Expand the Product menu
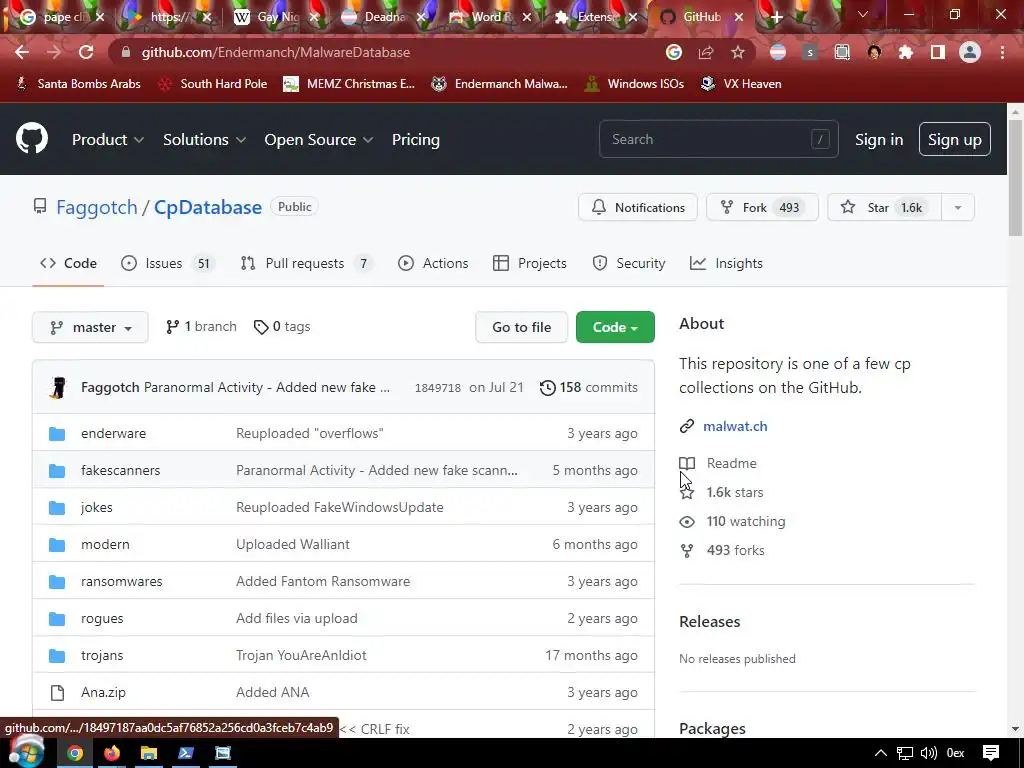Image resolution: width=1024 pixels, height=768 pixels. tap(108, 140)
